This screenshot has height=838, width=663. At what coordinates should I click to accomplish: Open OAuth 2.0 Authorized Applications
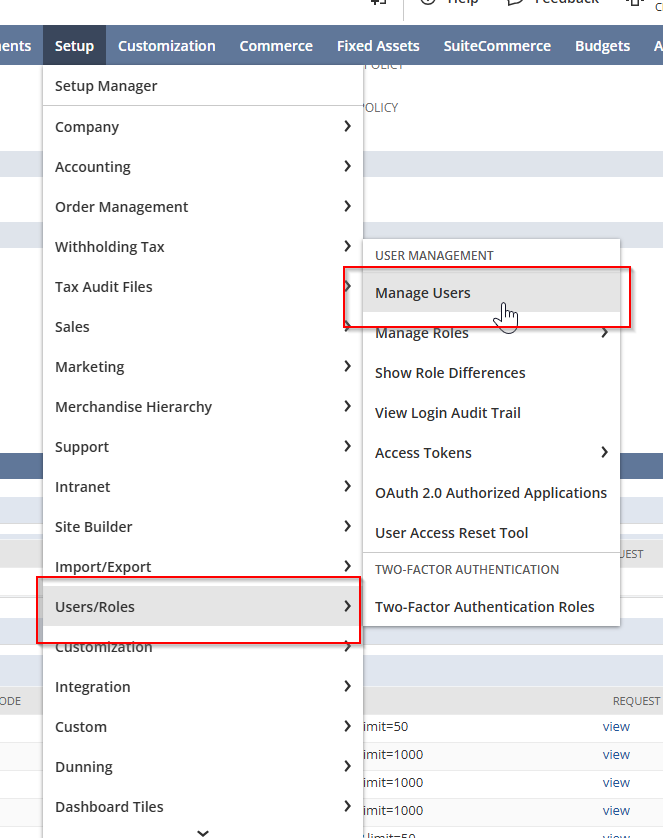point(490,492)
